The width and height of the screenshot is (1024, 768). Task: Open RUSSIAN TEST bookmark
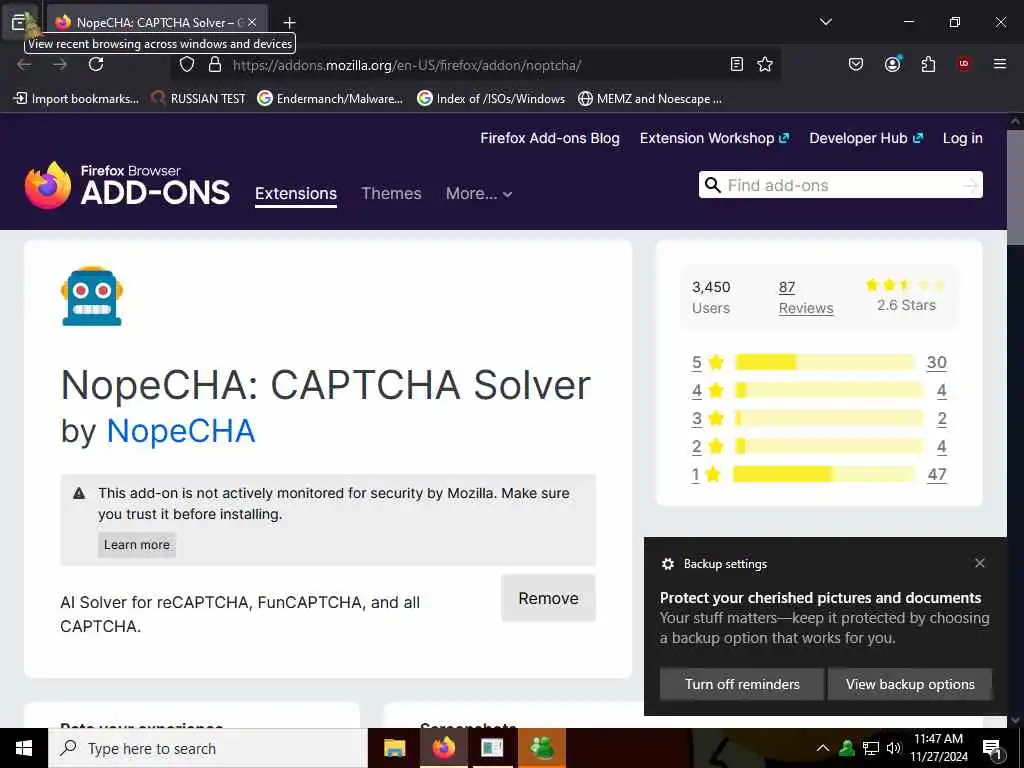[199, 99]
